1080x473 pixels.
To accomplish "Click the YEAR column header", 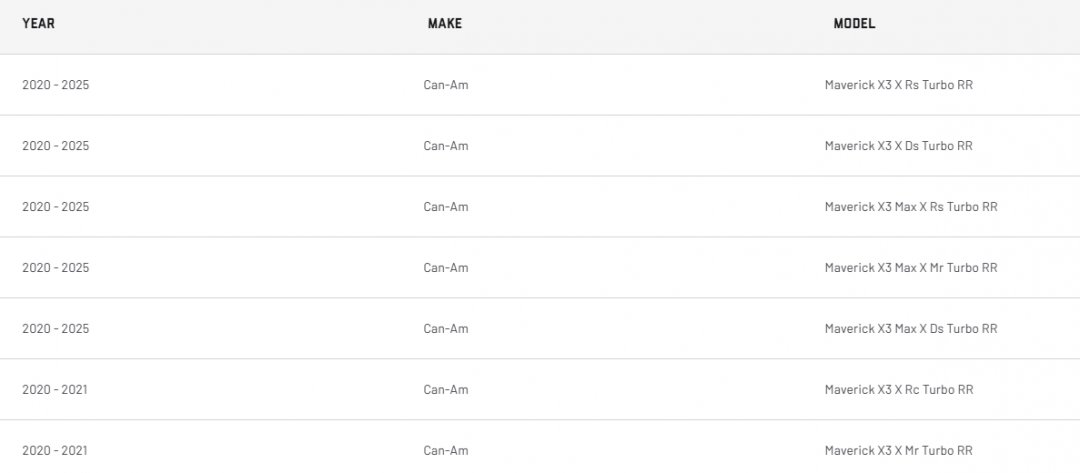I will click(38, 24).
